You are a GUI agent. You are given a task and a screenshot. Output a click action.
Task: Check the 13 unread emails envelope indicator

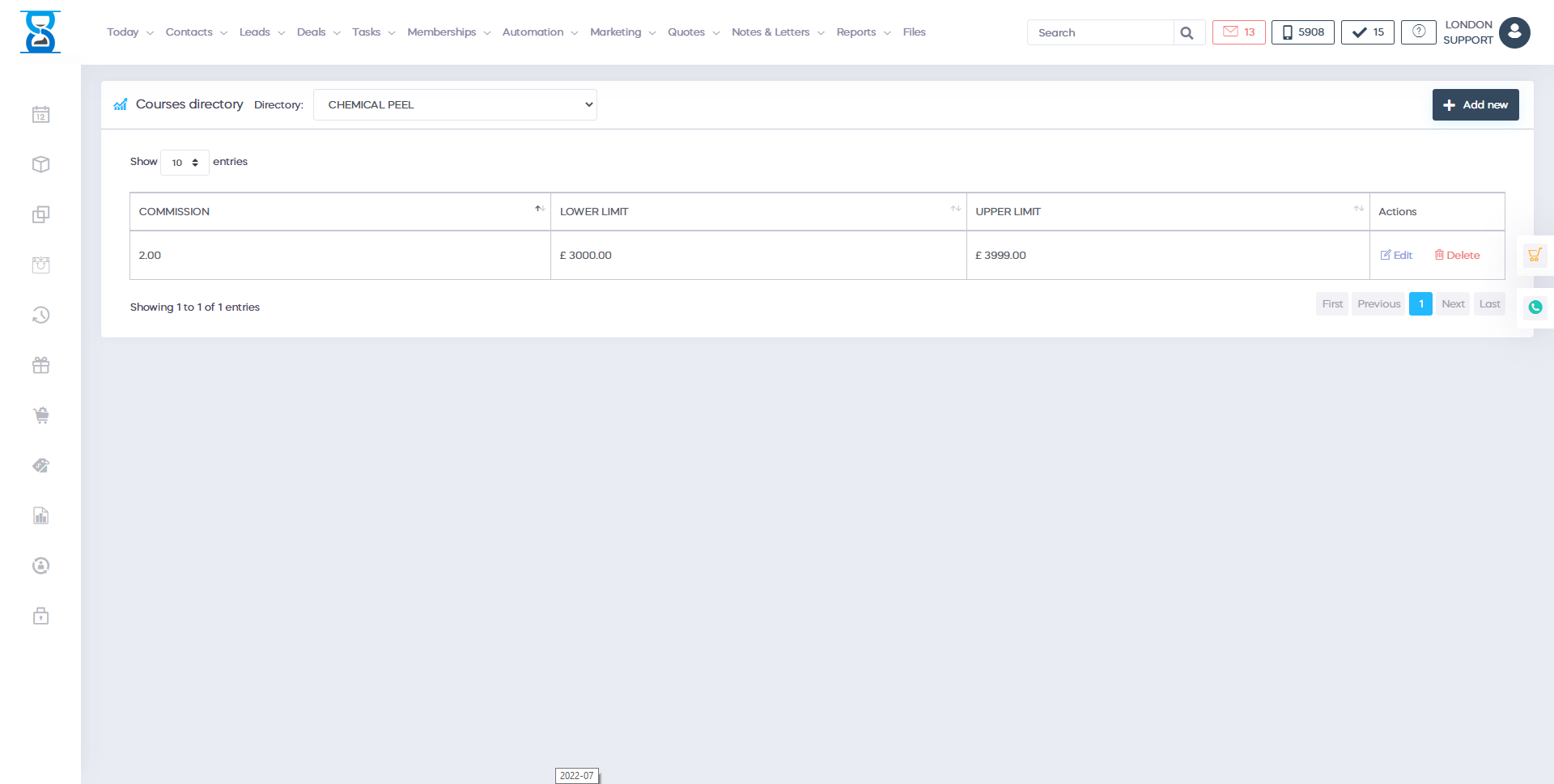pyautogui.click(x=1238, y=32)
